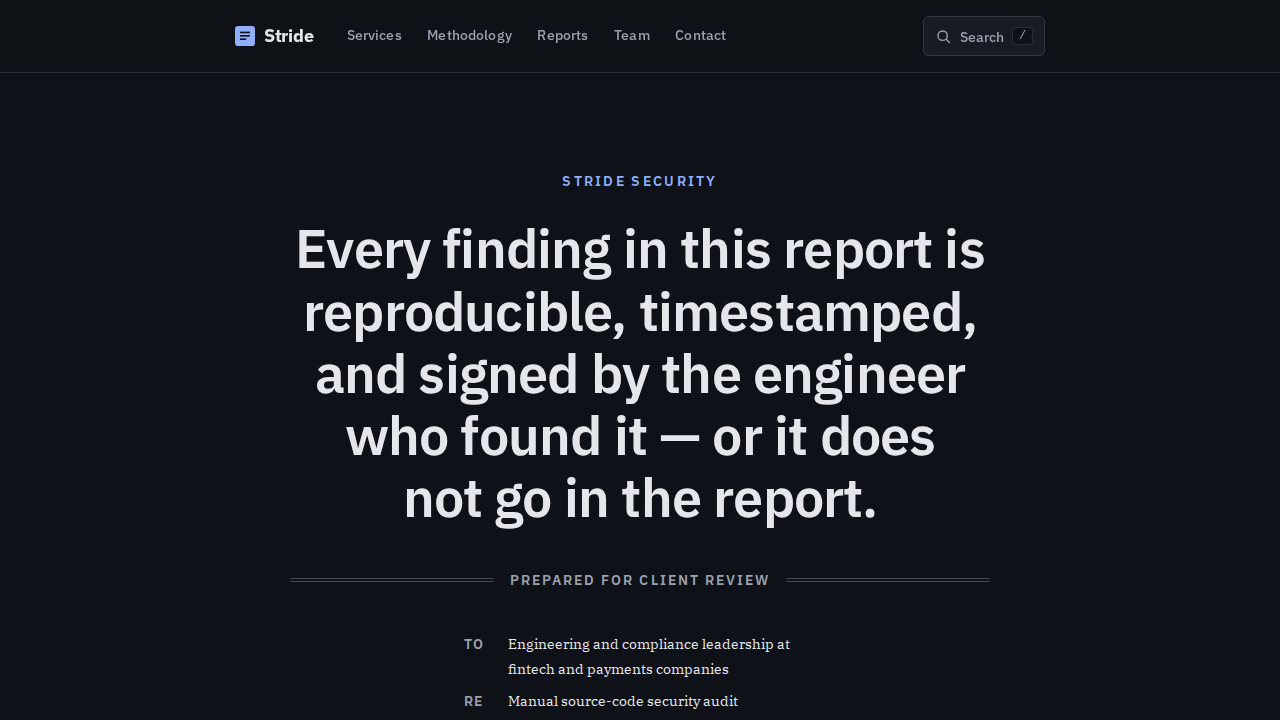Viewport: 1280px width, 720px height.
Task: Click the Manual source-code security audit text
Action: click(x=623, y=702)
